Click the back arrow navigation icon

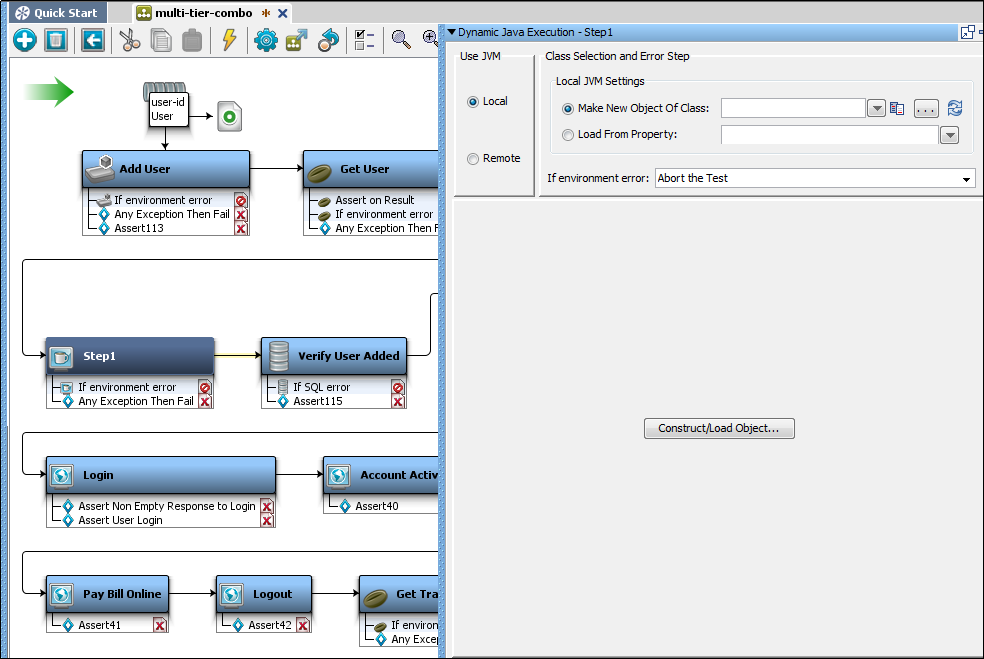click(92, 40)
